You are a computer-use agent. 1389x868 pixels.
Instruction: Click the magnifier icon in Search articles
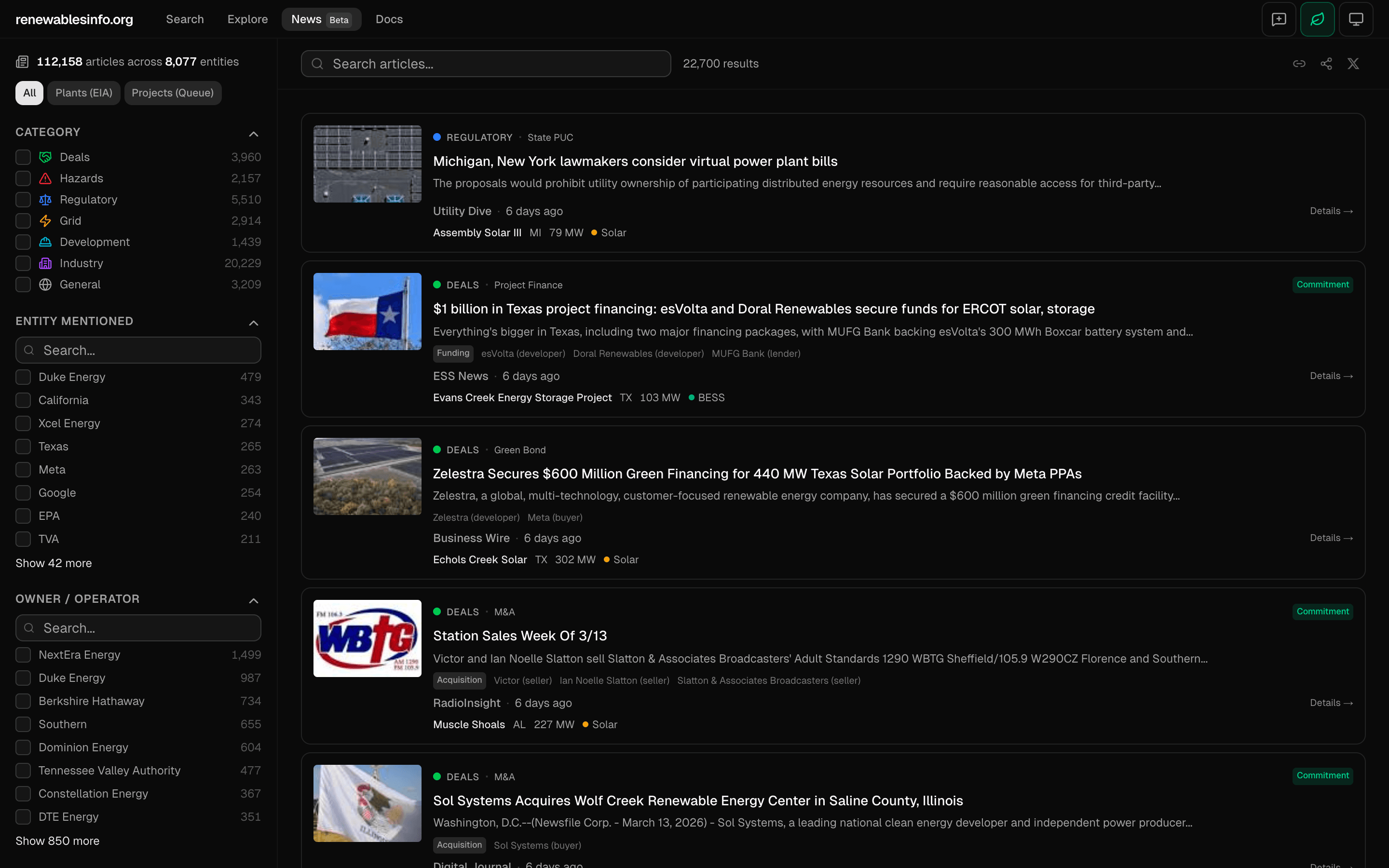[x=317, y=64]
